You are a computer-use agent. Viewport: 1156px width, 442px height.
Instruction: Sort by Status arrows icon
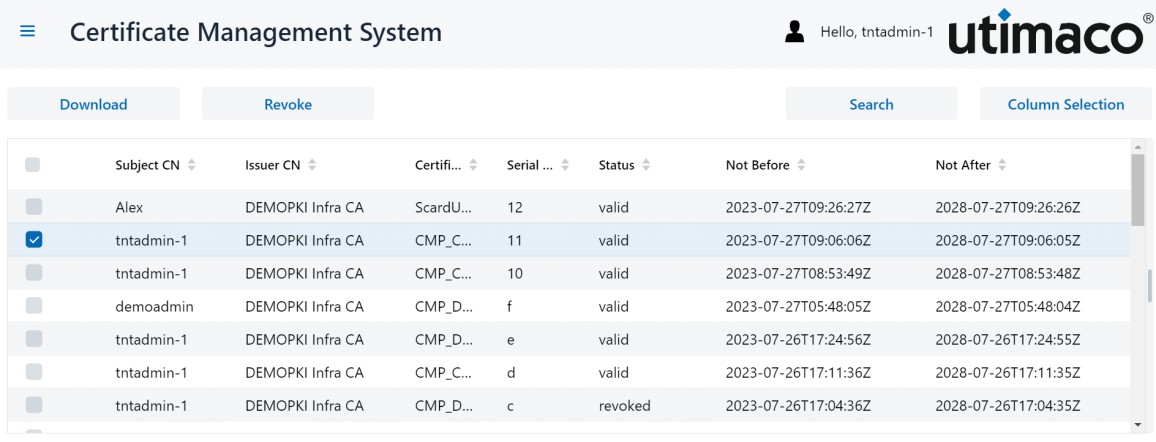[x=646, y=165]
